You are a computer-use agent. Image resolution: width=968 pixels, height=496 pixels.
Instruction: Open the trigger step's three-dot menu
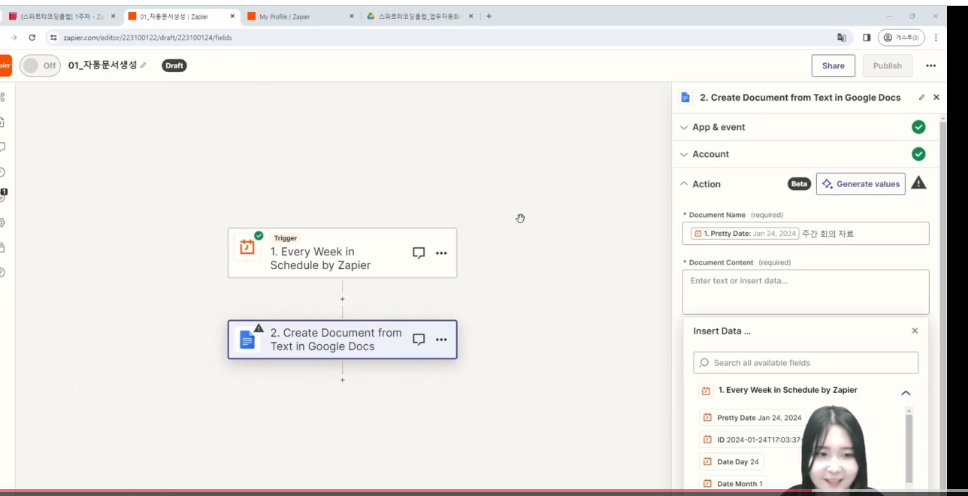[441, 253]
